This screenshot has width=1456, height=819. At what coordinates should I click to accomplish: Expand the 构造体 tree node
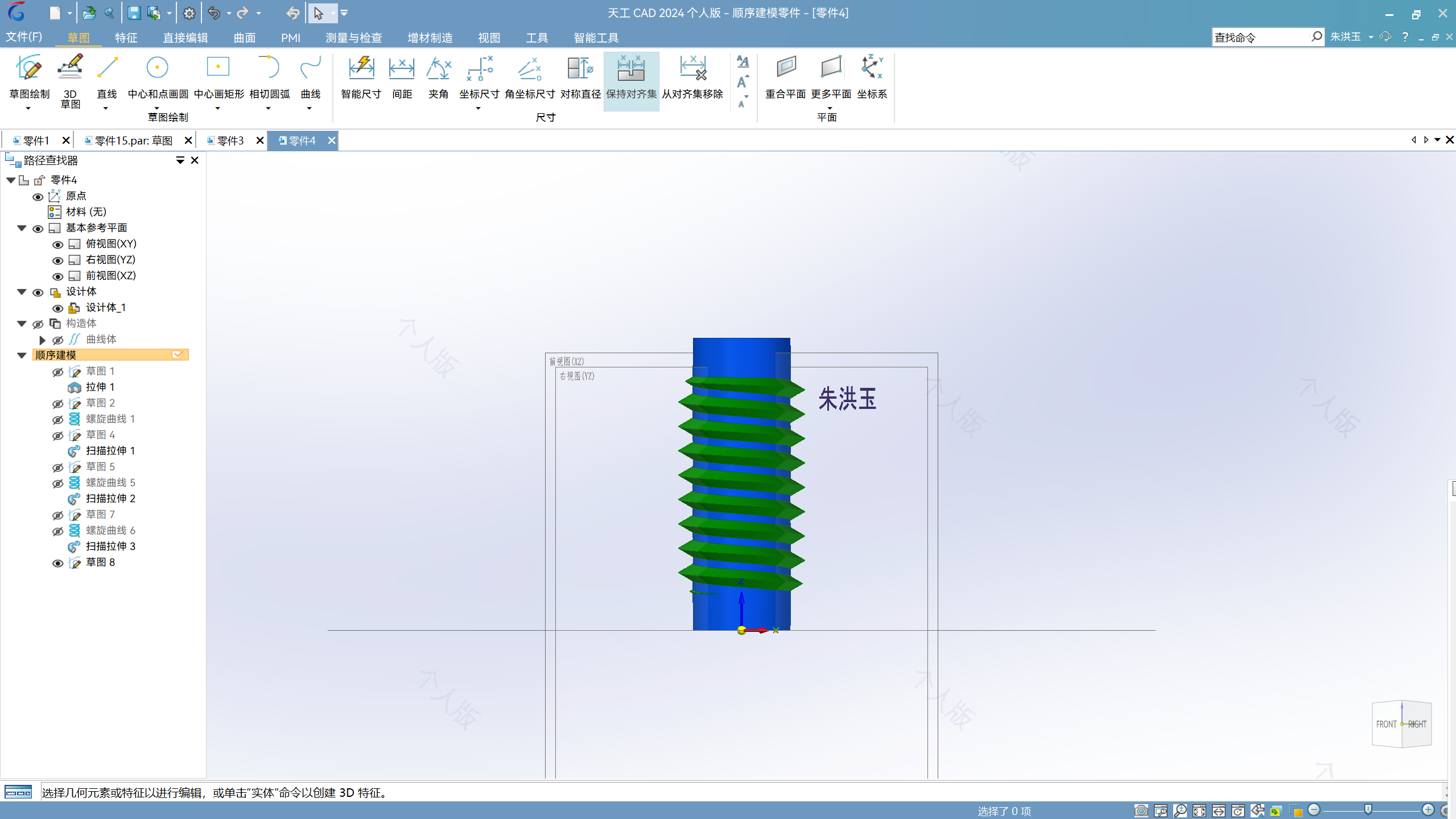[22, 323]
